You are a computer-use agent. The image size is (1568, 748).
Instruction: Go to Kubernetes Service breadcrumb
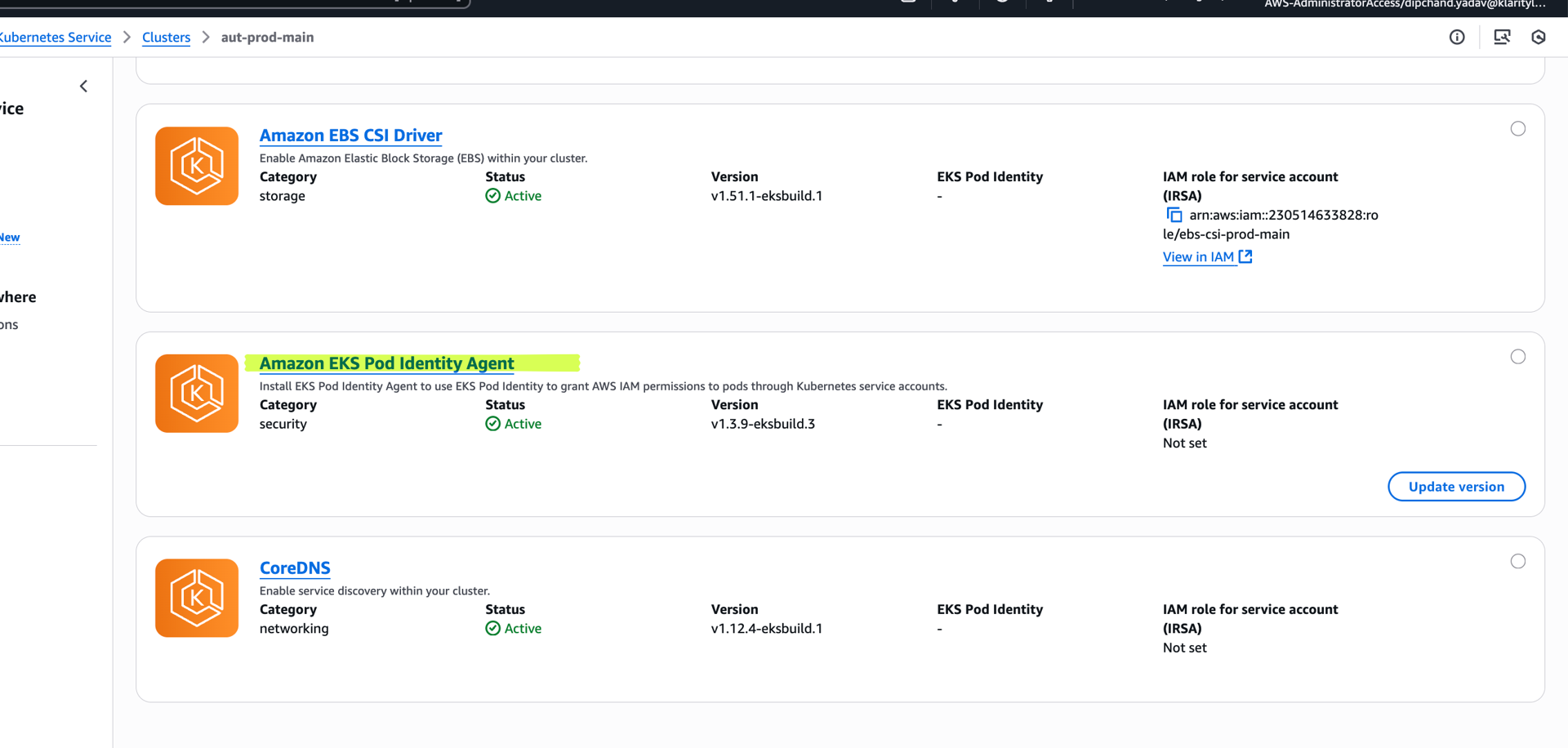(x=56, y=38)
